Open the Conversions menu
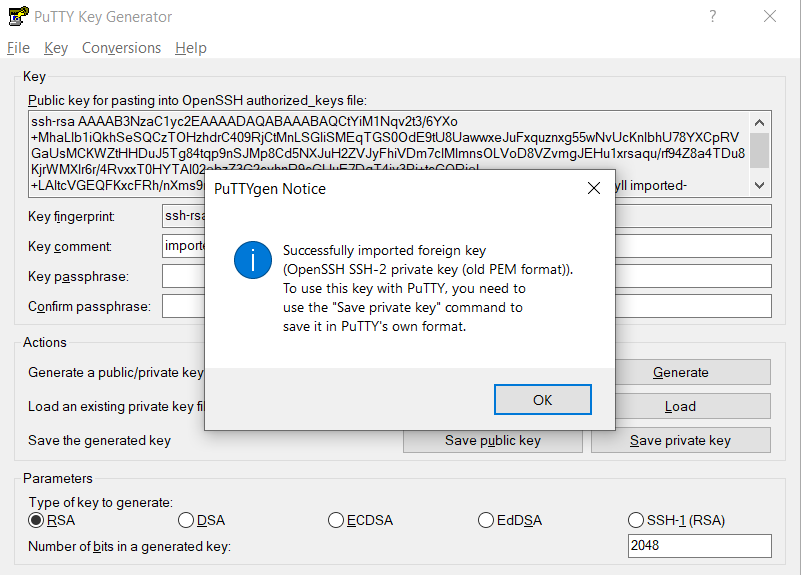Screen dimensions: 801x575 122,48
